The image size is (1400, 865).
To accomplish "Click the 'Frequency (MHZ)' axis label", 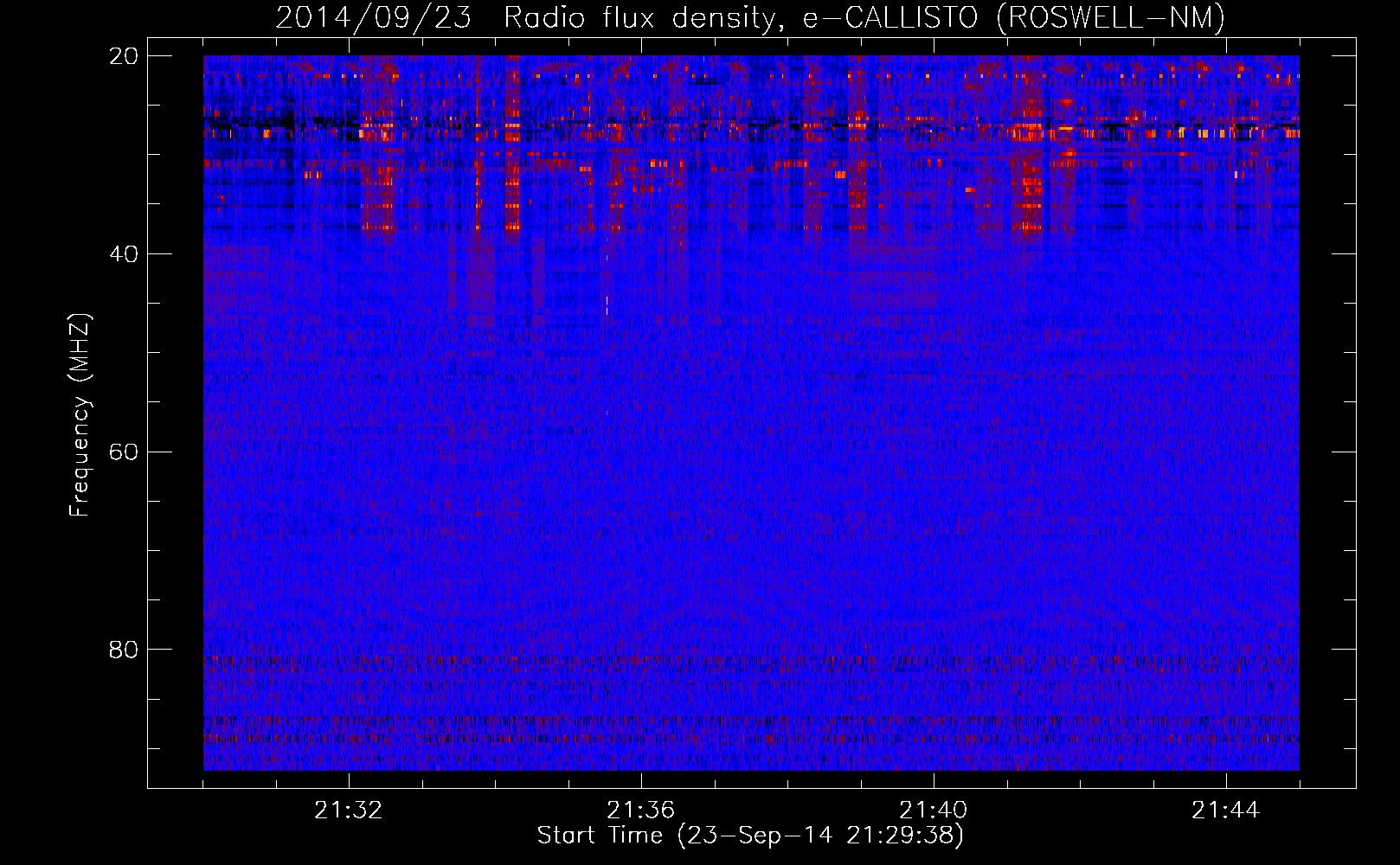I will click(x=80, y=415).
